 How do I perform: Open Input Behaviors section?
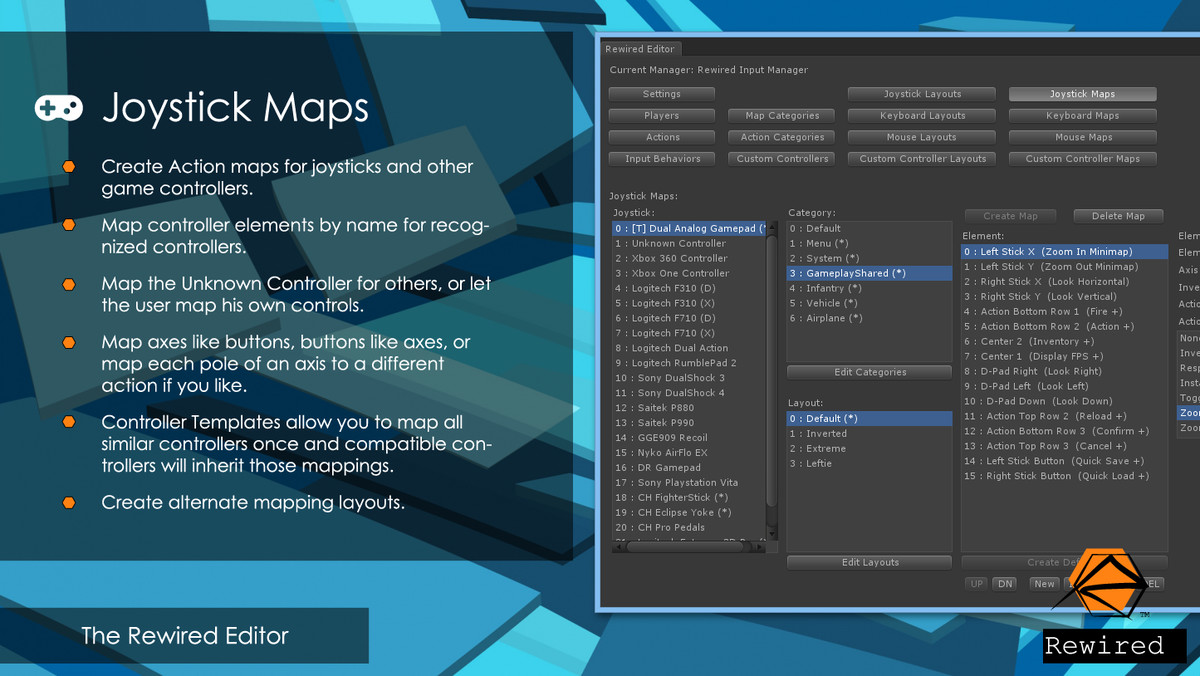point(662,159)
